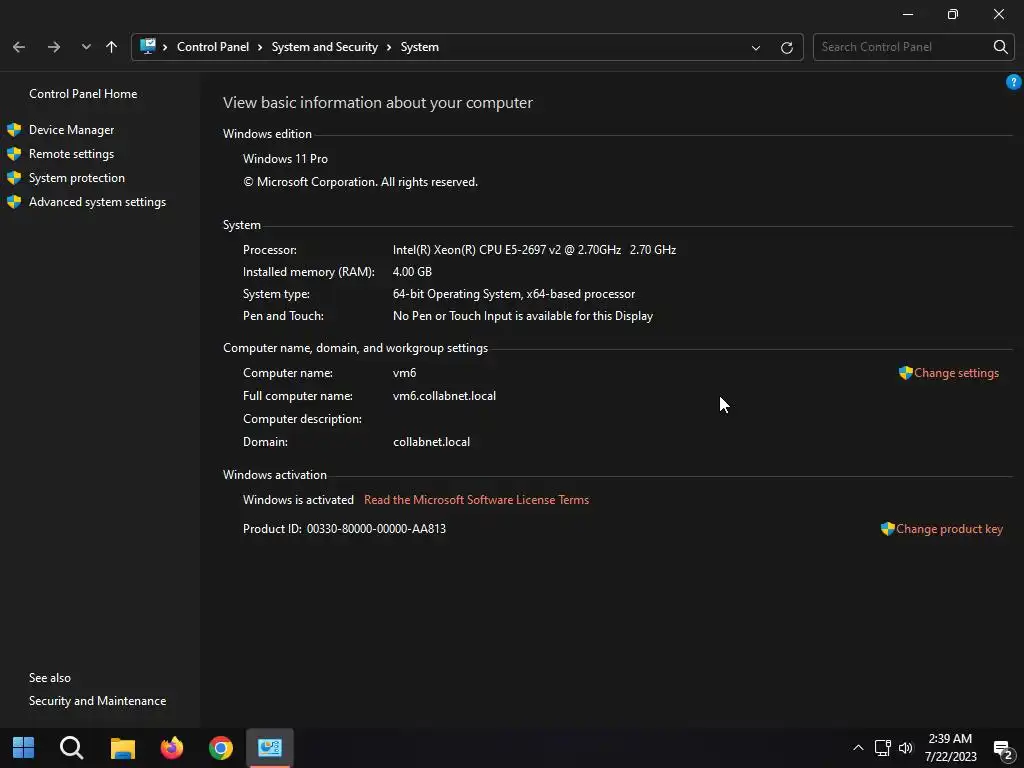This screenshot has height=768, width=1024.
Task: Open System protection link
Action: click(x=76, y=178)
